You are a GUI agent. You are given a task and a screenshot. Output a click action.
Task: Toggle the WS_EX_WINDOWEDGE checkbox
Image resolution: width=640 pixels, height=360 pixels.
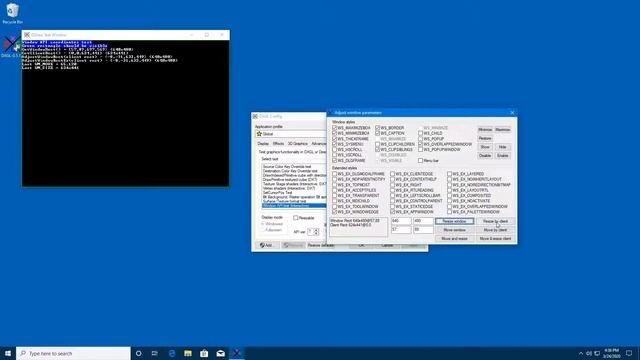coord(356,212)
